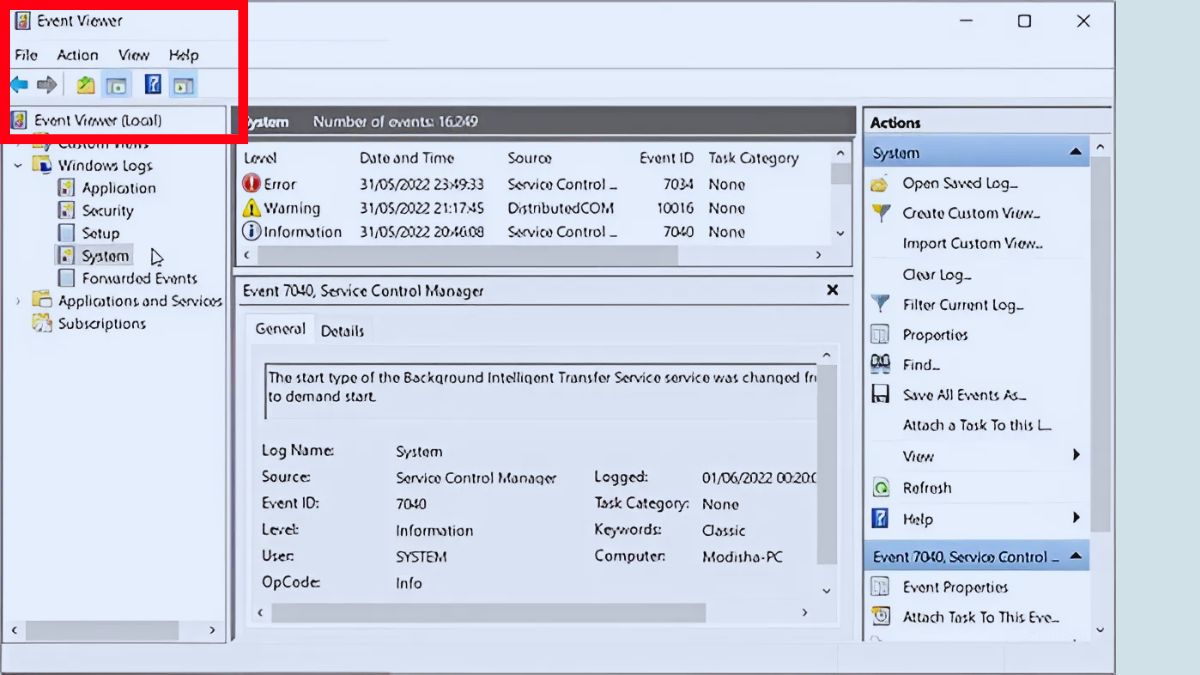Screen dimensions: 1200x675
Task: Click Clear Log action
Action: (x=937, y=274)
